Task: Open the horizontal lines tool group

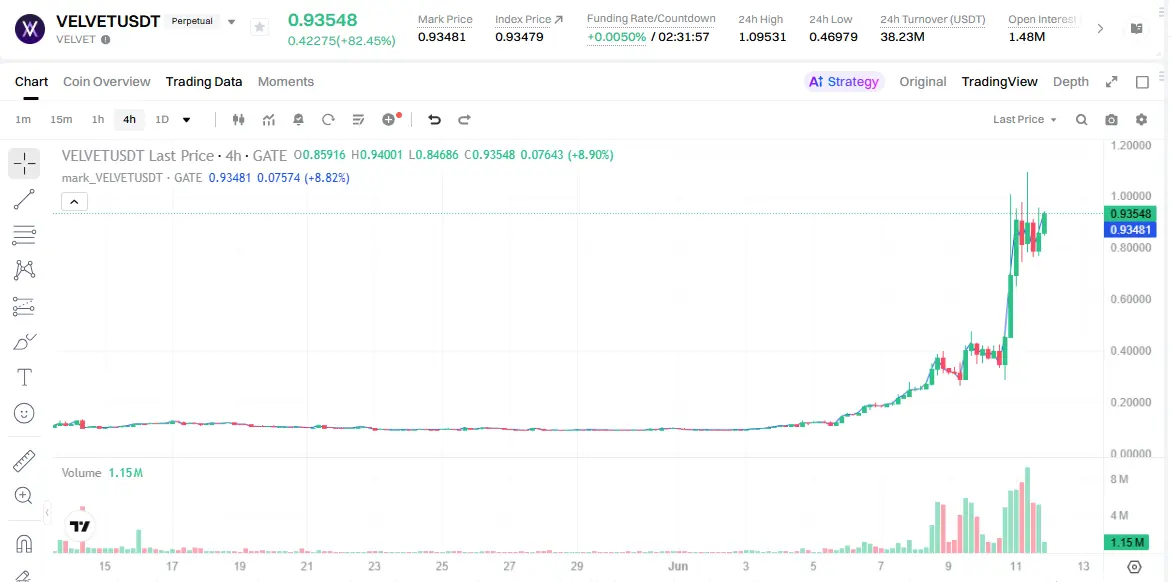Action: [x=24, y=235]
